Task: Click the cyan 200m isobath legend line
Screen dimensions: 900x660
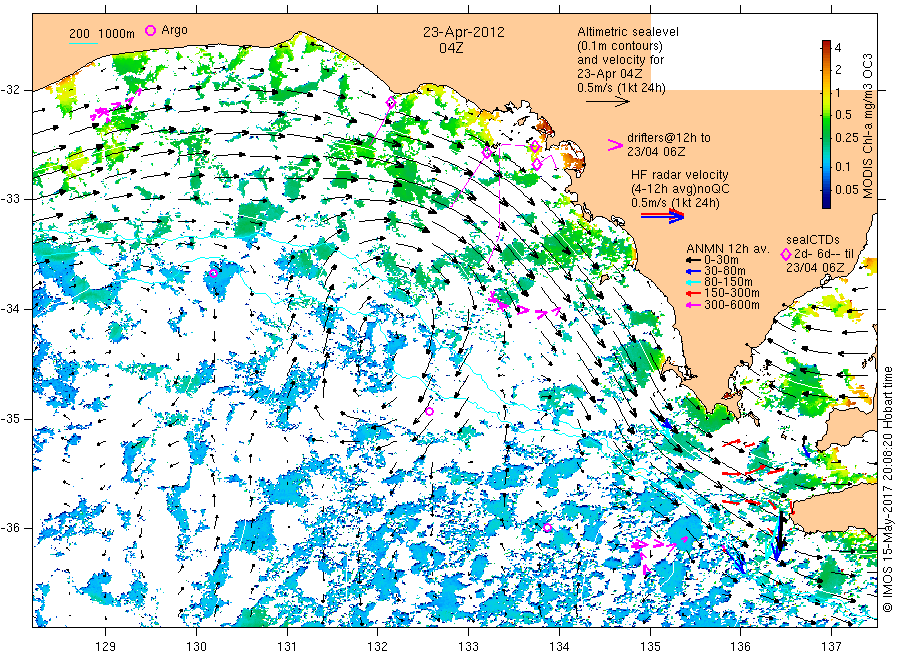Action: (x=83, y=43)
